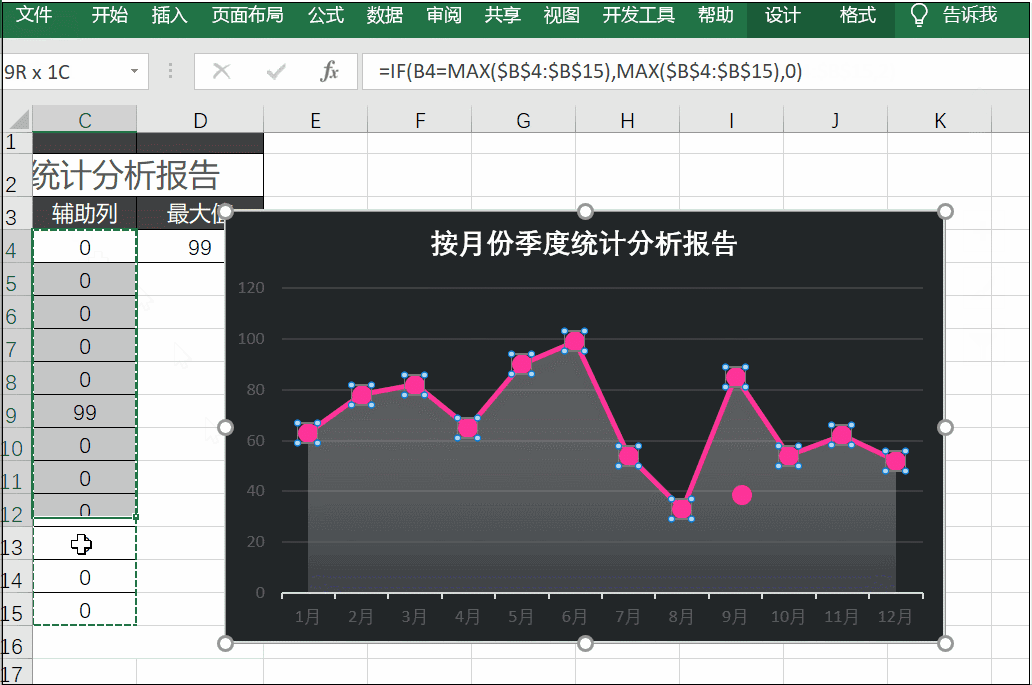The height and width of the screenshot is (685, 1032).
Task: Click the chart title 按月份季度统计分析报告
Action: [584, 243]
